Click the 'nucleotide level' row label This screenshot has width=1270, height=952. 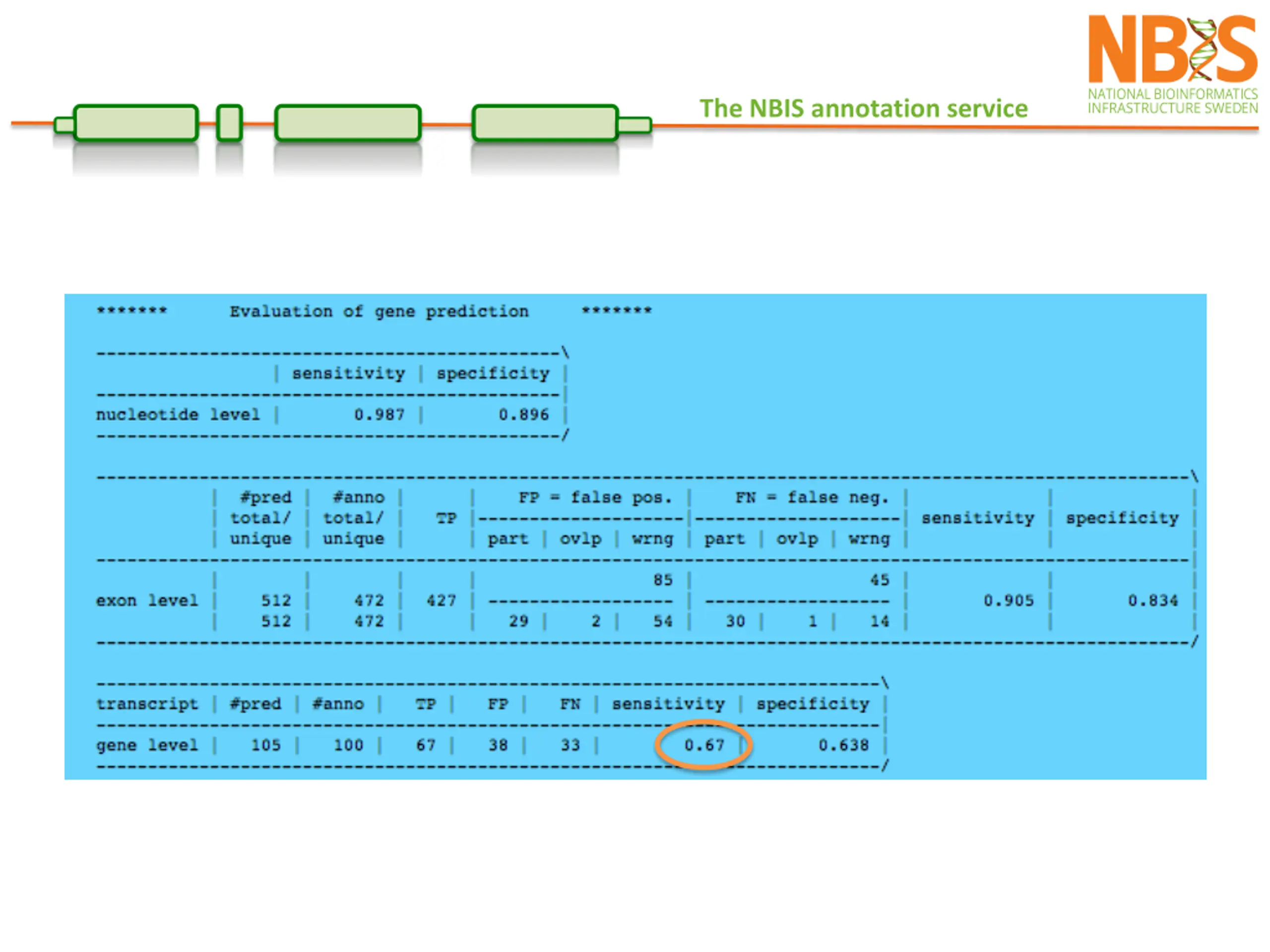pos(178,415)
